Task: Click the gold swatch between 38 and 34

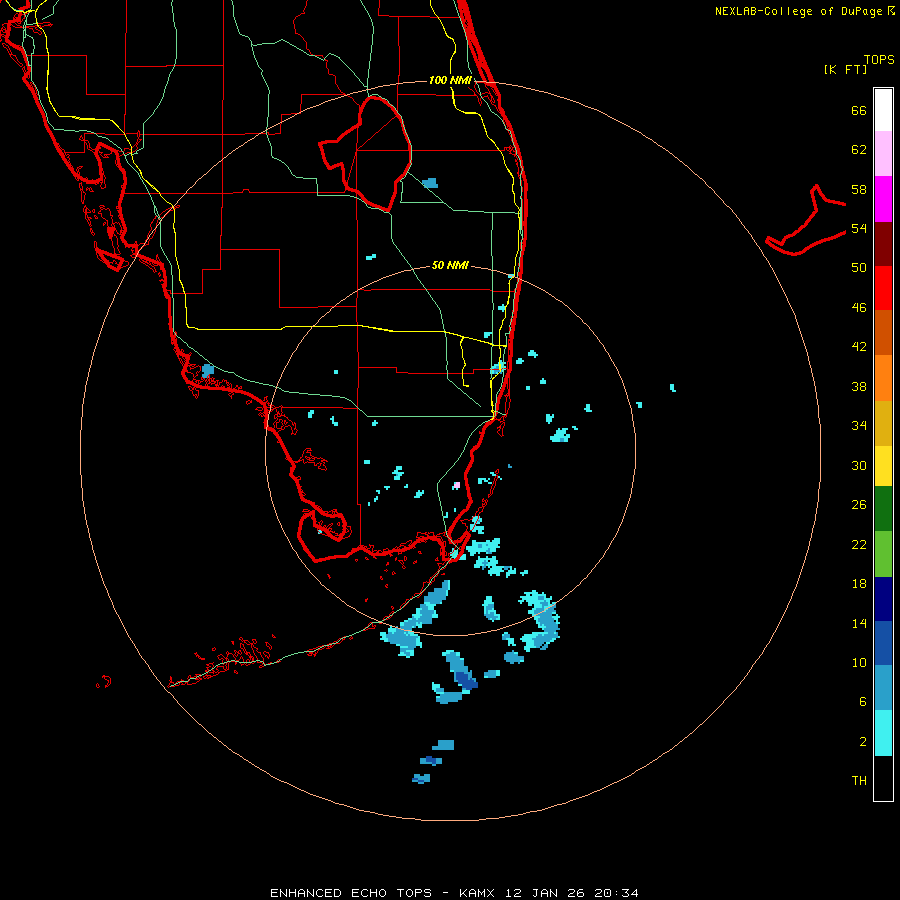Action: (883, 423)
